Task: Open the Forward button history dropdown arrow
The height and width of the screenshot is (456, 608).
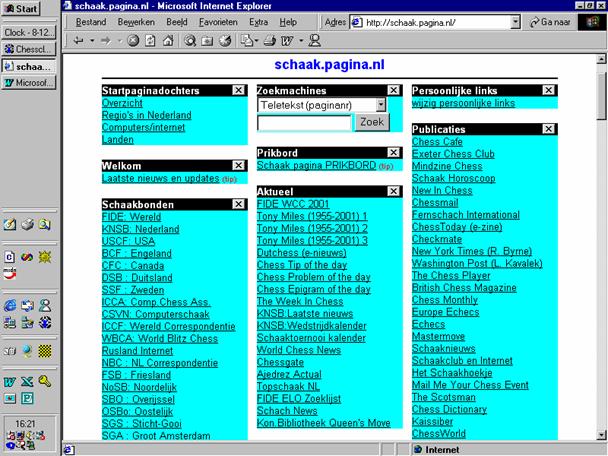Action: [x=119, y=41]
